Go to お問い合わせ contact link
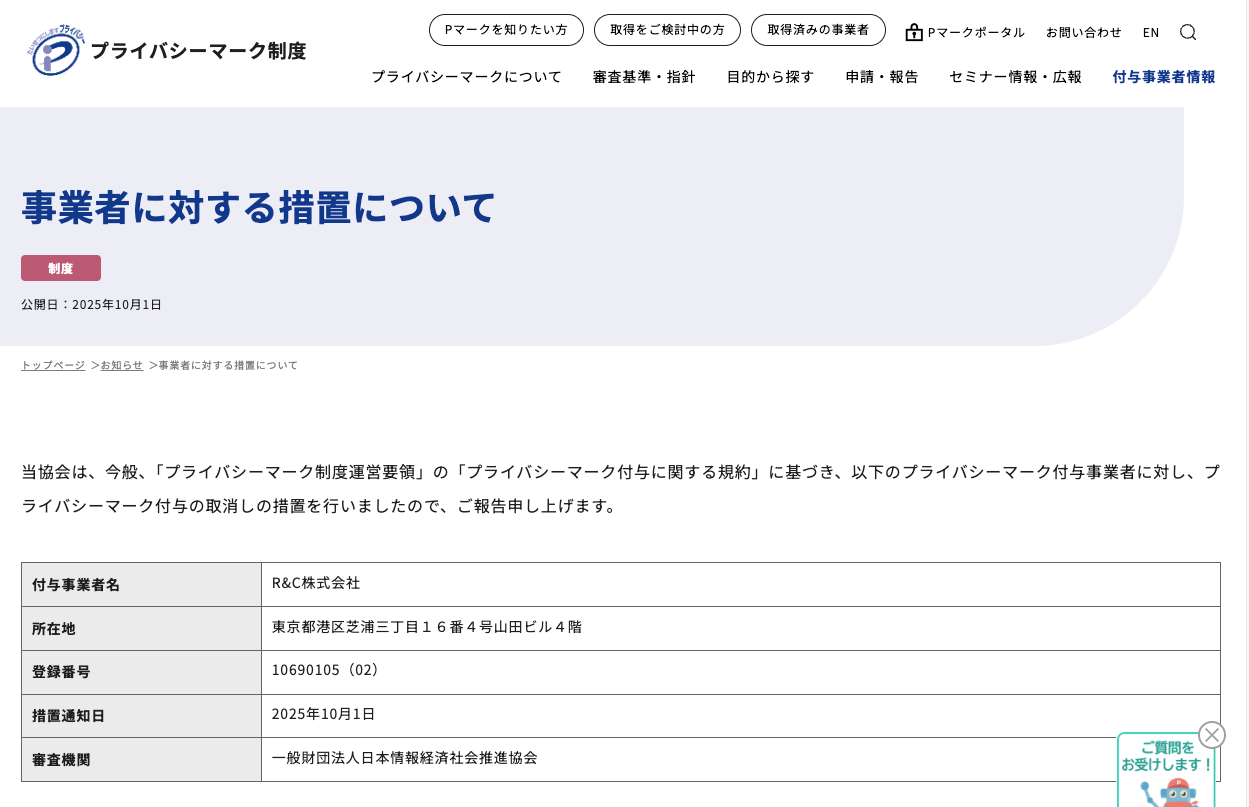This screenshot has width=1249, height=807. point(1084,32)
